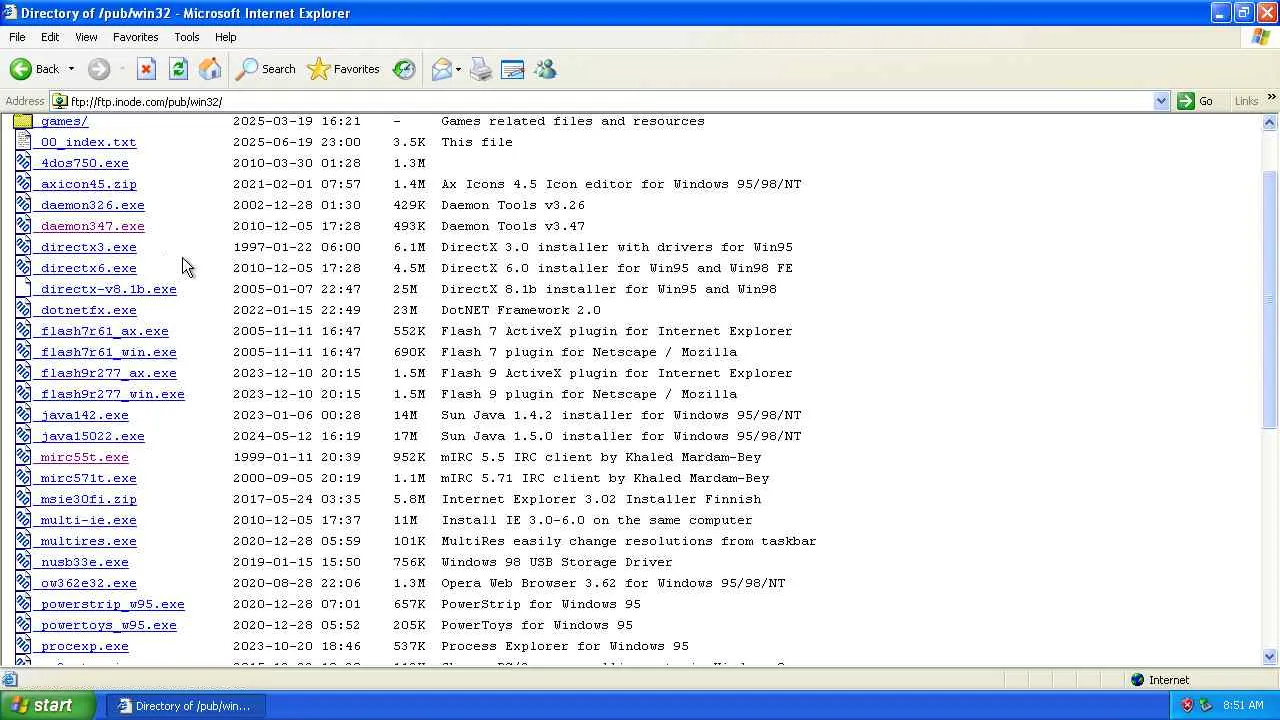Click the taskbar clock showing 8:51 AM
Screen dimensions: 1280x720
coord(1243,705)
